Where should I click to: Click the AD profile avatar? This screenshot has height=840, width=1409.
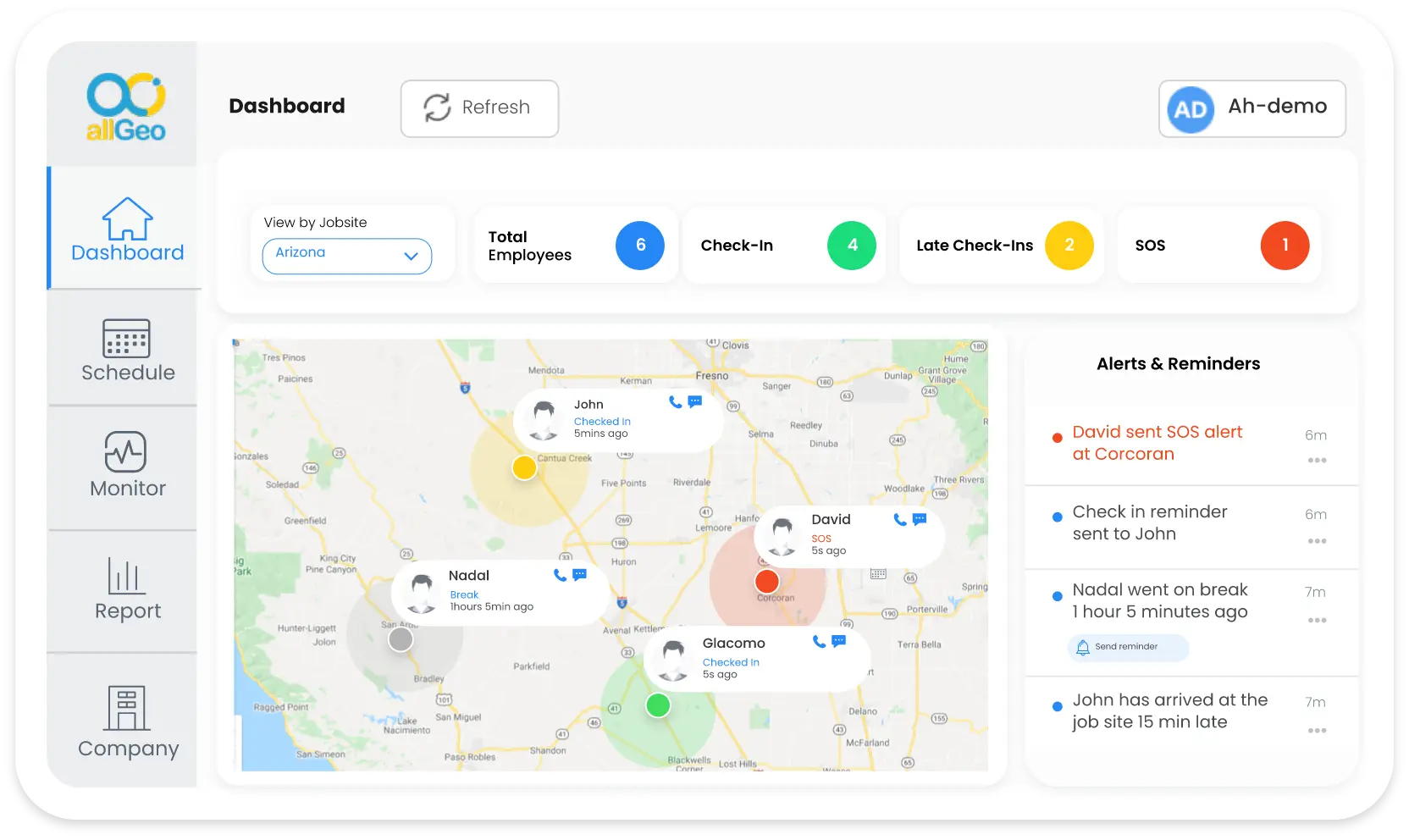1190,109
